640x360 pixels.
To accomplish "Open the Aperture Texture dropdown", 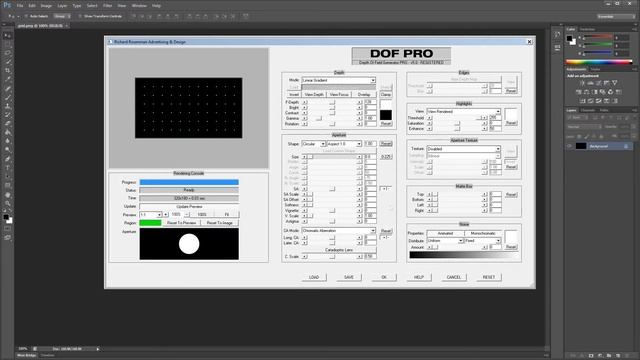I will pyautogui.click(x=464, y=149).
